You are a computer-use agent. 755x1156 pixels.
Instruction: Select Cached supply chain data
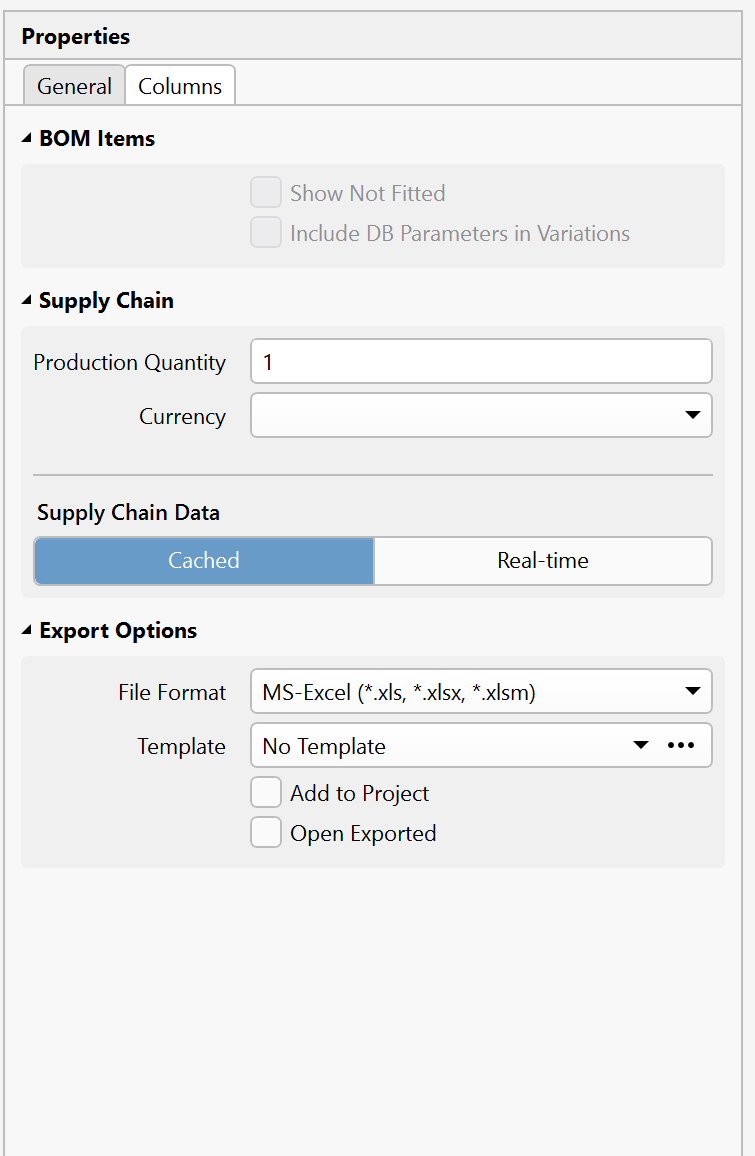pos(204,561)
